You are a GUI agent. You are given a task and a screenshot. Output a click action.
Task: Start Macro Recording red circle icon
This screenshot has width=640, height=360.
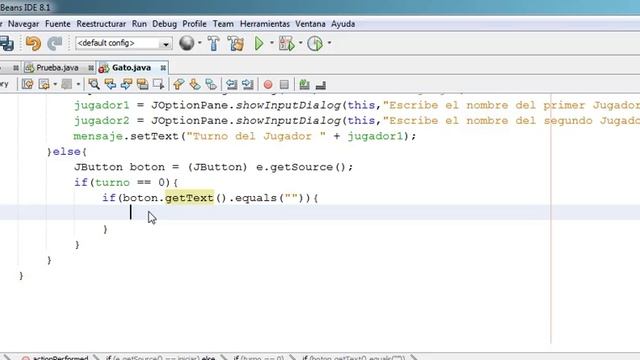[x=268, y=84]
